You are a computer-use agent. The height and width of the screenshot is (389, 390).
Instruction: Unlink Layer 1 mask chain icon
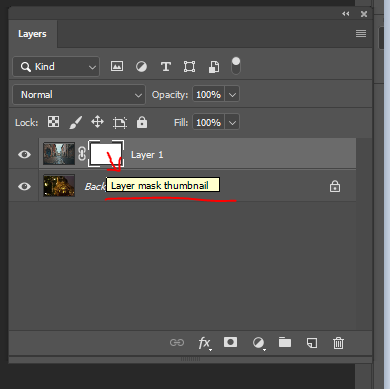tap(82, 154)
